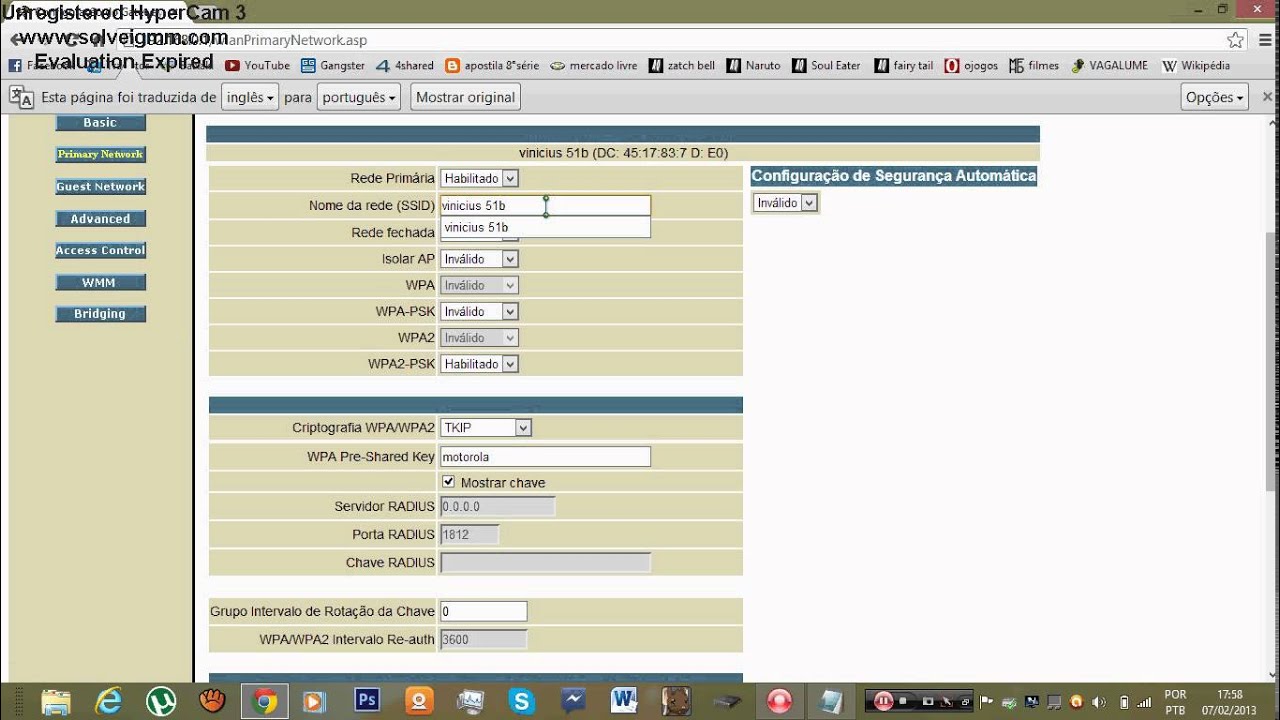1280x720 pixels.
Task: Switch to Google Chrome in the taskbar
Action: tap(265, 701)
